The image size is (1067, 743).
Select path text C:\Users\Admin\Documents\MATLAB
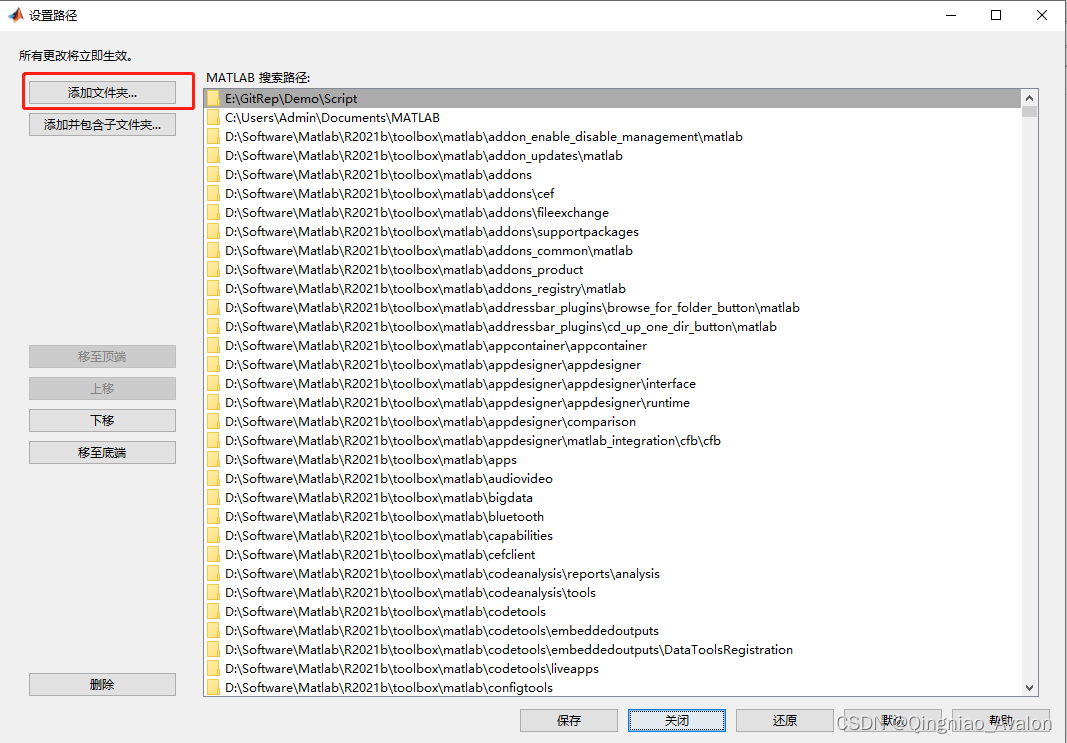[x=332, y=118]
